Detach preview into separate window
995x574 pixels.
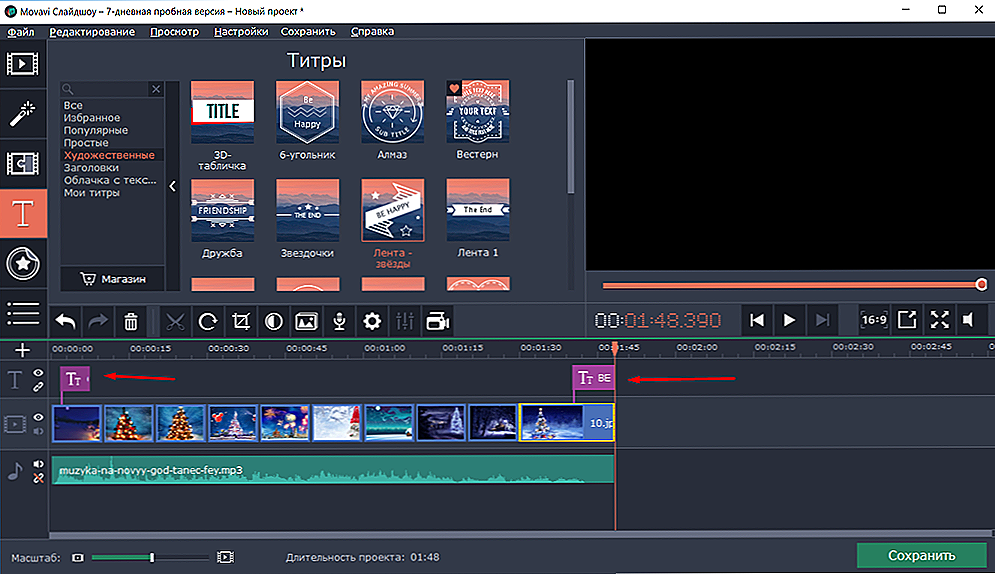(x=907, y=320)
